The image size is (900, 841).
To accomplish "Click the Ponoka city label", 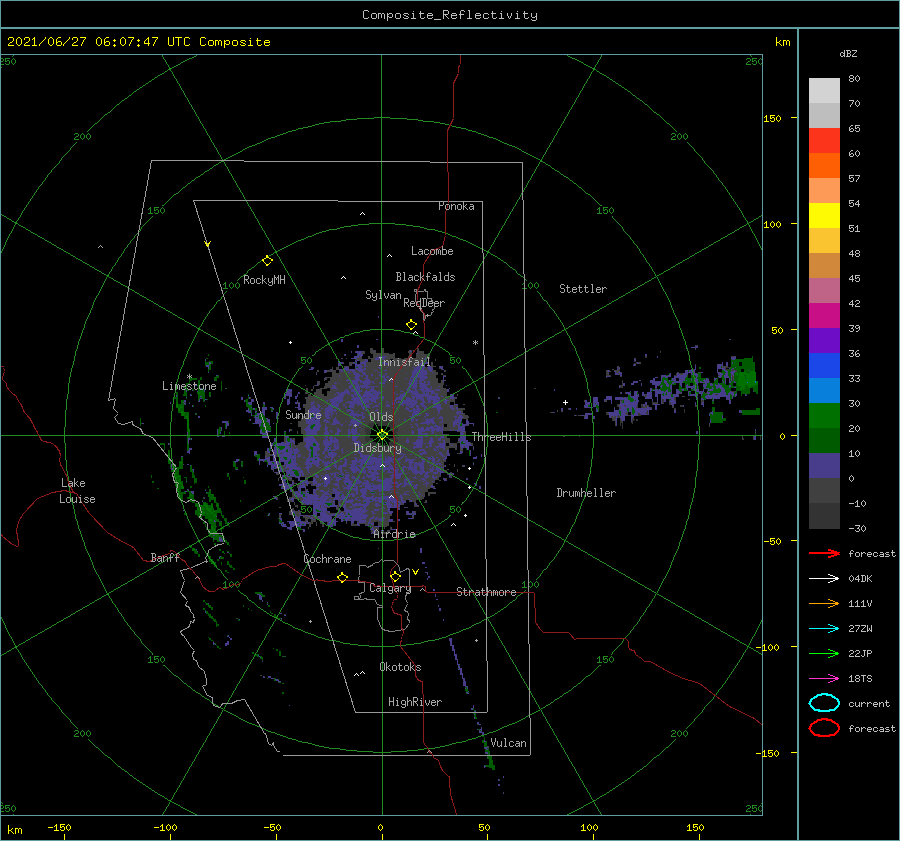I will [x=456, y=206].
